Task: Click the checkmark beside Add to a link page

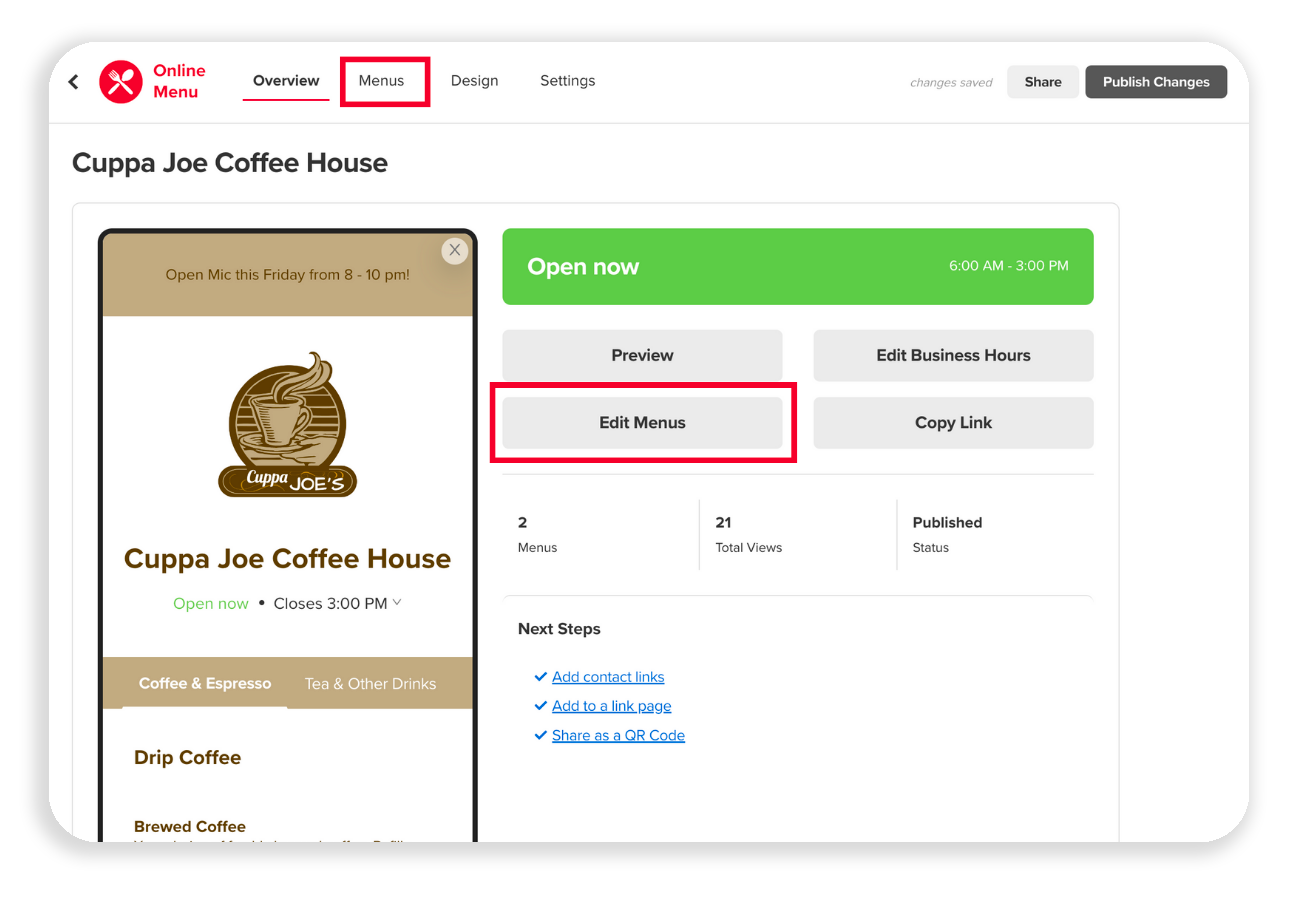Action: tap(541, 706)
